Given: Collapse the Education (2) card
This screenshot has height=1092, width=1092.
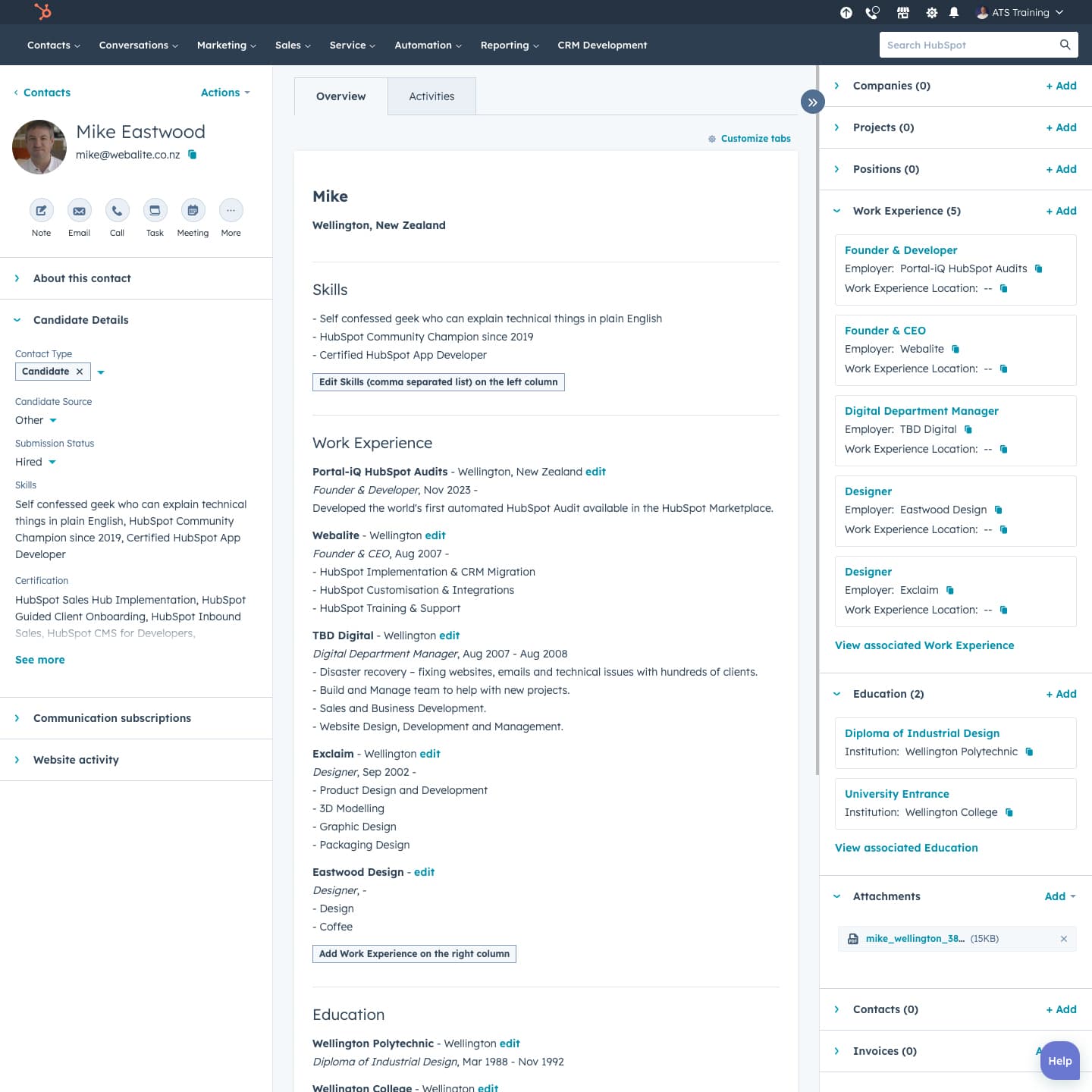Looking at the screenshot, I should (837, 694).
